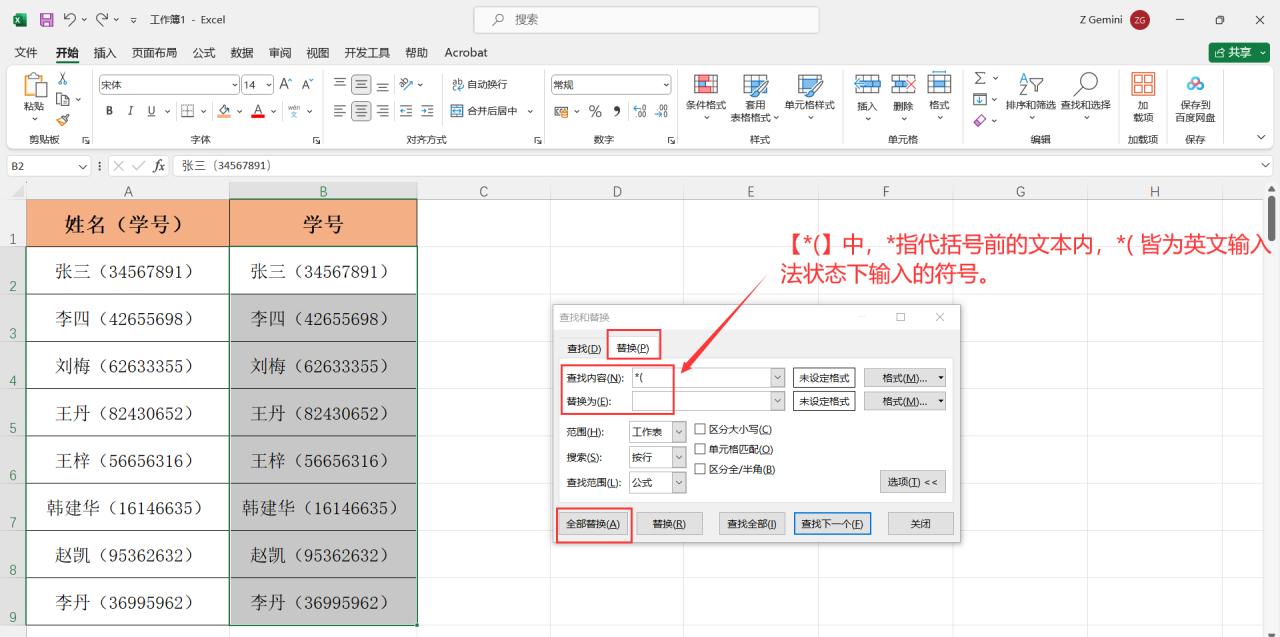Open Conditional Formatting (条件格式)

tap(706, 97)
